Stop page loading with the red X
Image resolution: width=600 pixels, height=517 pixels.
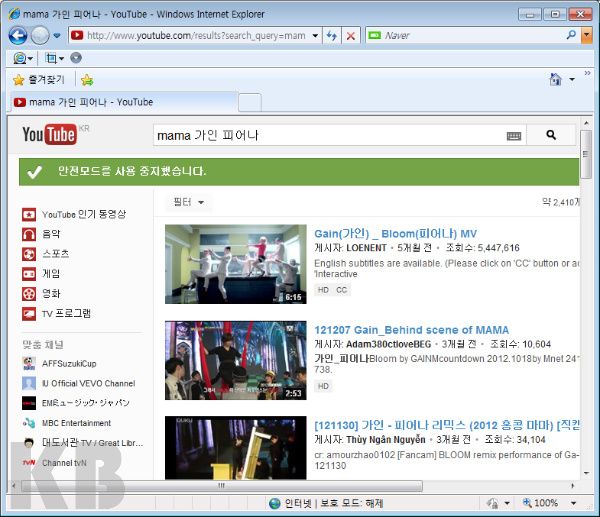[x=351, y=36]
